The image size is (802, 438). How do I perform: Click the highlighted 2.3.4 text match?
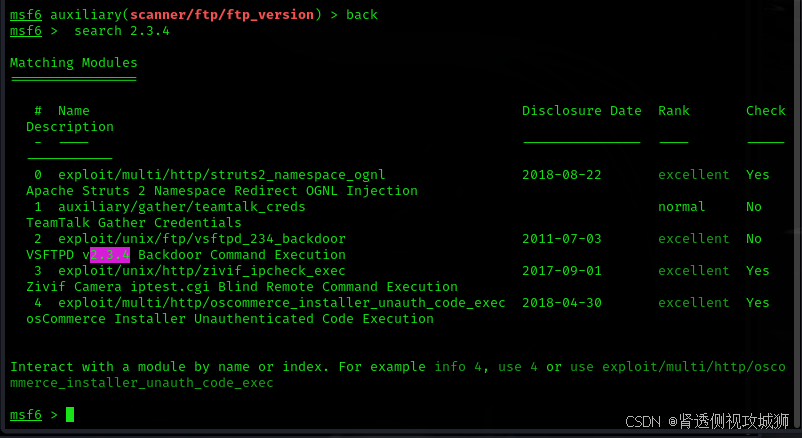pos(110,255)
